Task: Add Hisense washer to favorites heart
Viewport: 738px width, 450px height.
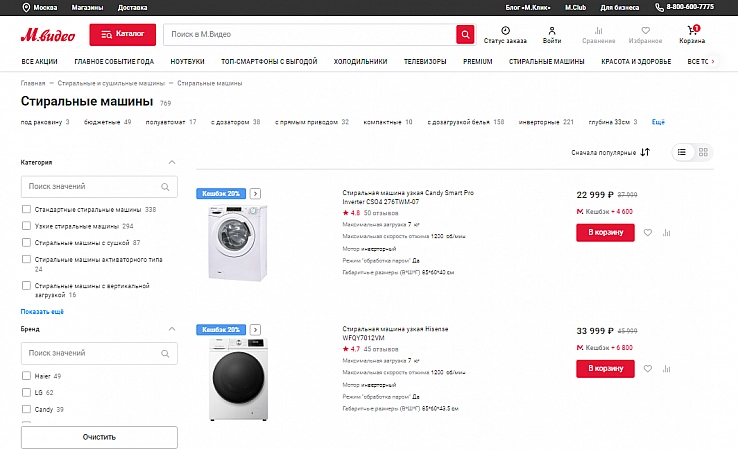Action: 648,369
